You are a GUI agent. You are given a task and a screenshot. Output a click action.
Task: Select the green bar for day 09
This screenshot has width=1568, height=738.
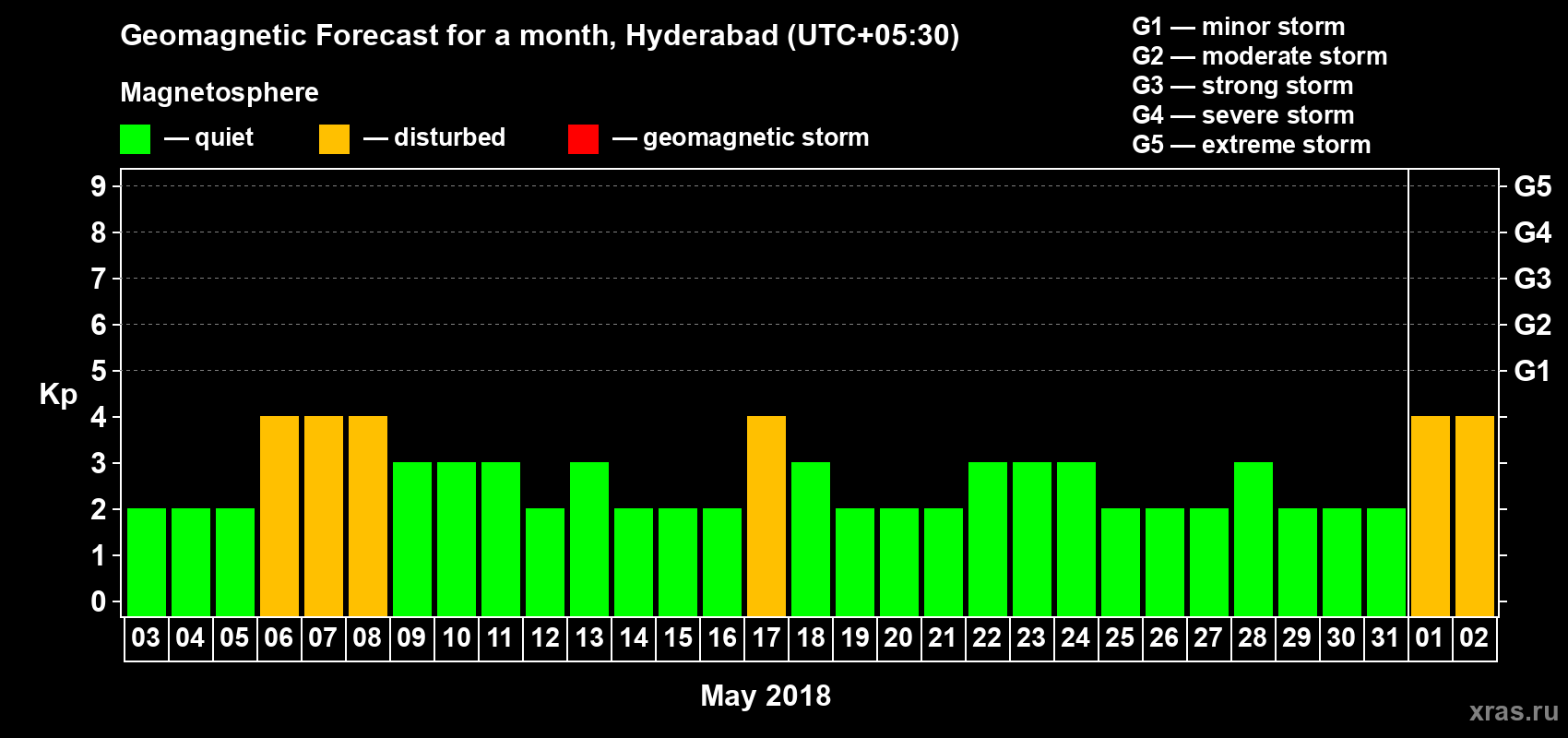(x=412, y=539)
